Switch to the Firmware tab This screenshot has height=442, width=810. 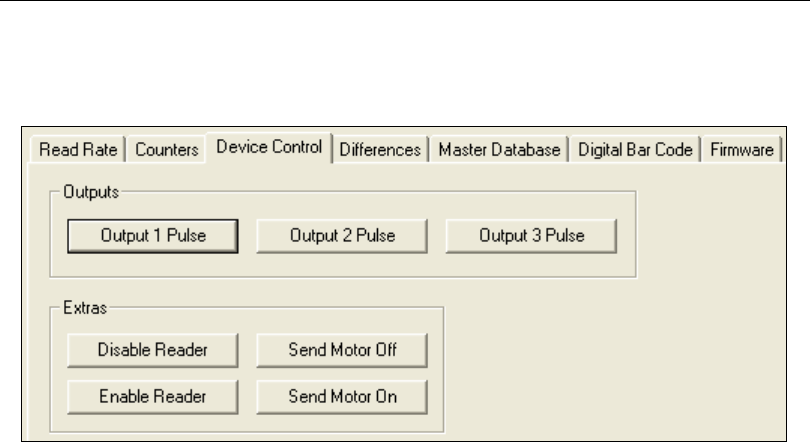(740, 150)
